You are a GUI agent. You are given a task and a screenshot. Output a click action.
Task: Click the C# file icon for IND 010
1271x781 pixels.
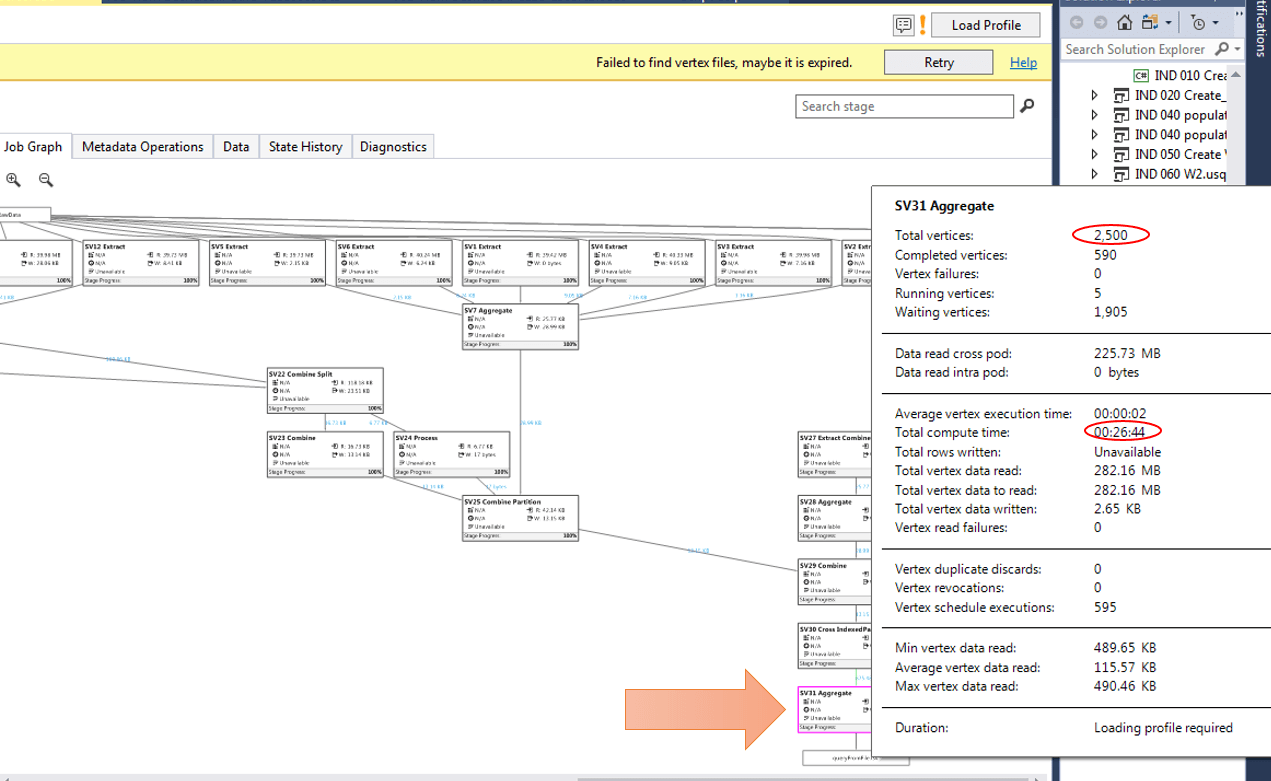click(x=1141, y=75)
